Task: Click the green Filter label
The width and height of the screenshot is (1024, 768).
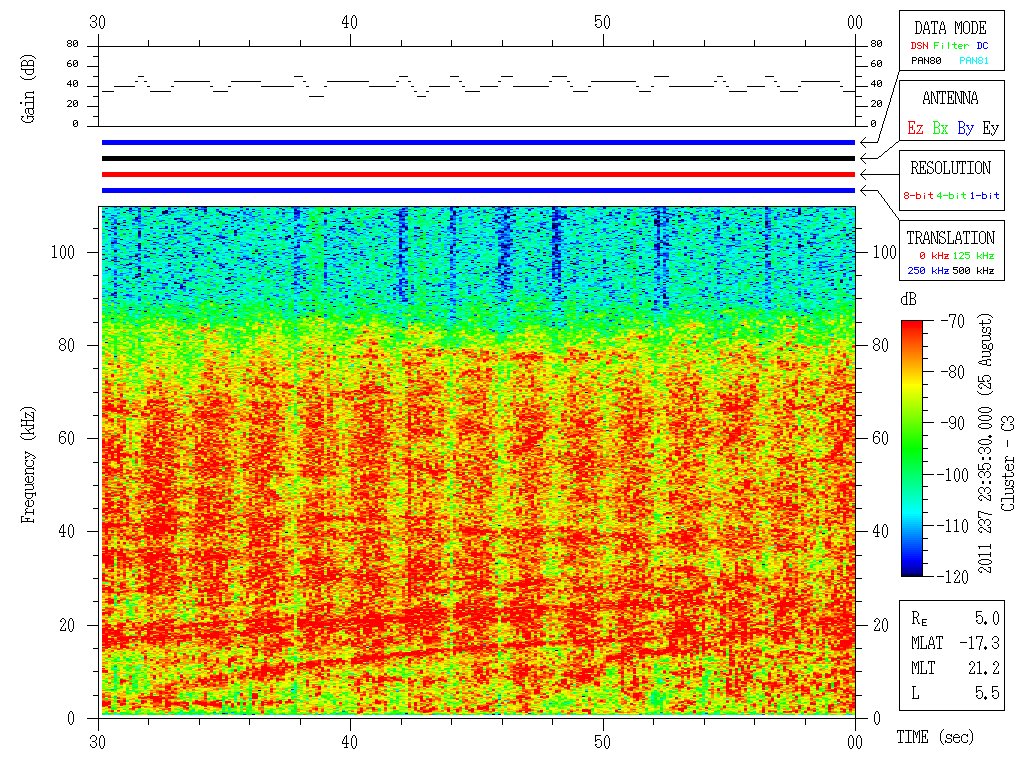Action: (x=951, y=46)
